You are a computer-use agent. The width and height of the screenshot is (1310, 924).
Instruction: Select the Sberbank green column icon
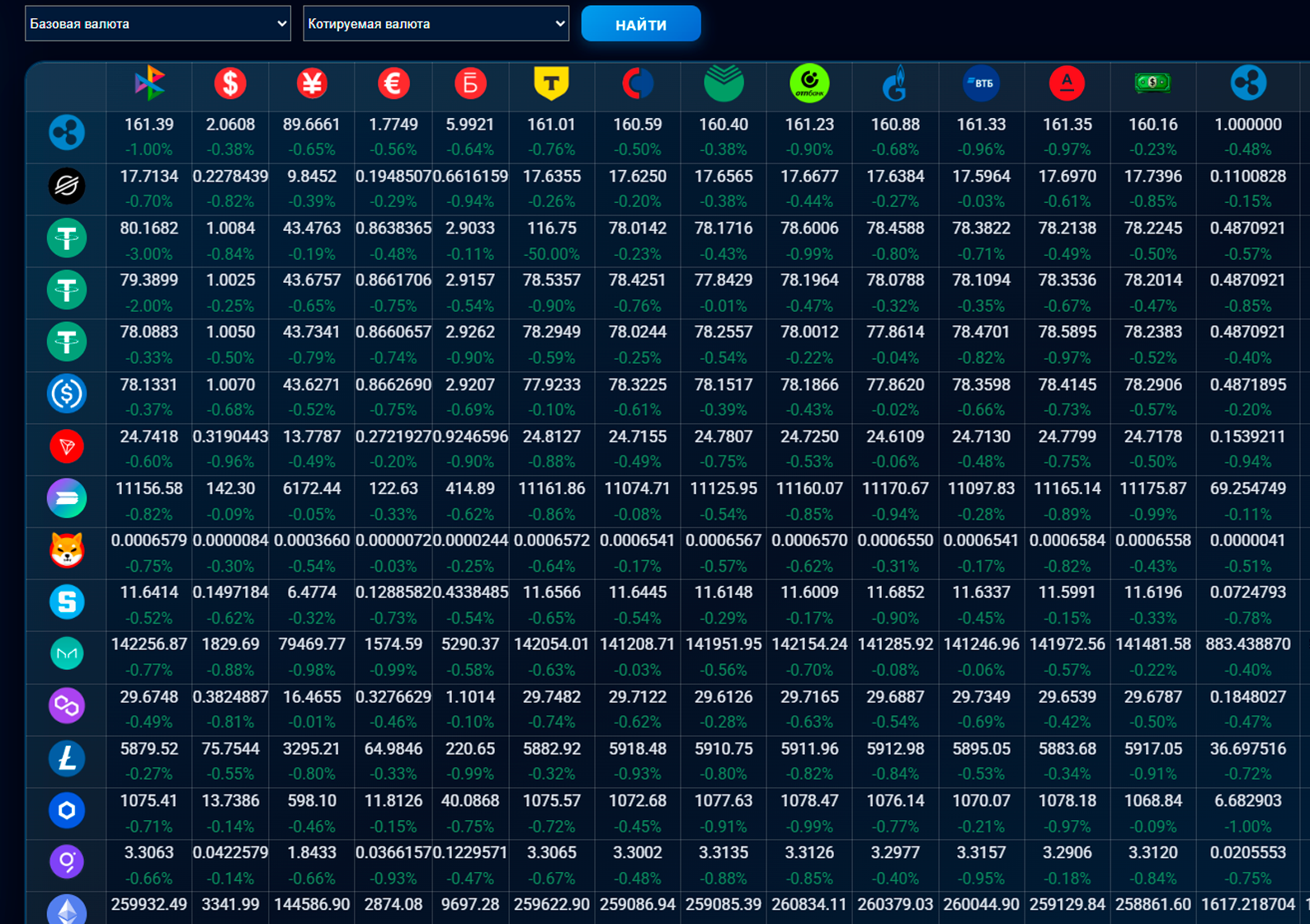tap(723, 83)
